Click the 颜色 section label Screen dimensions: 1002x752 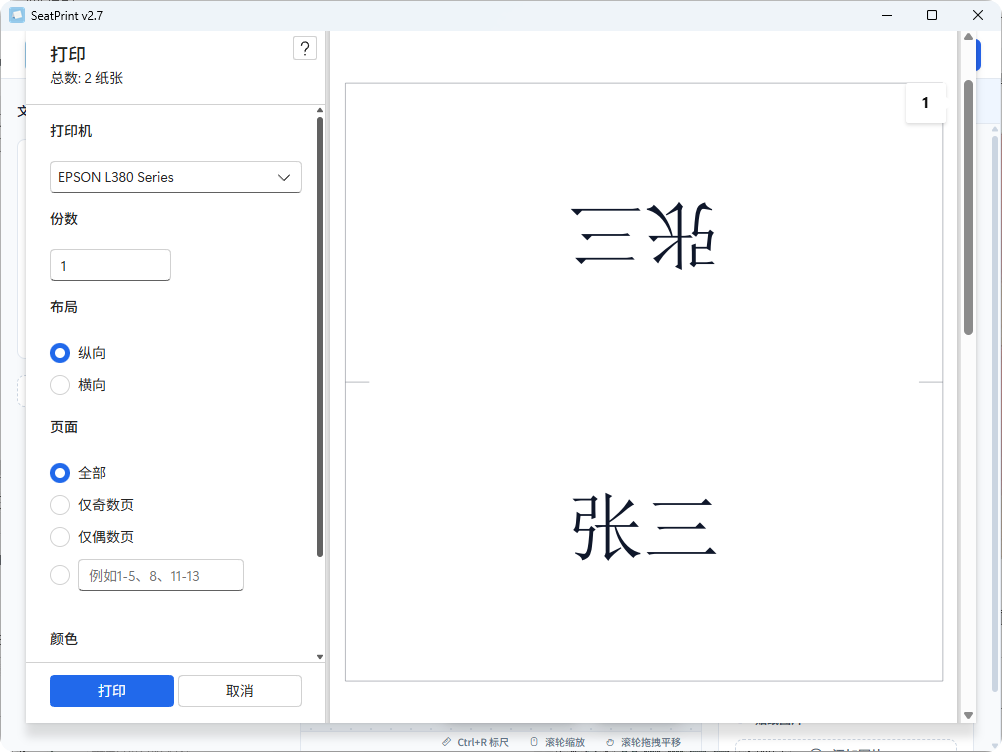(x=64, y=639)
